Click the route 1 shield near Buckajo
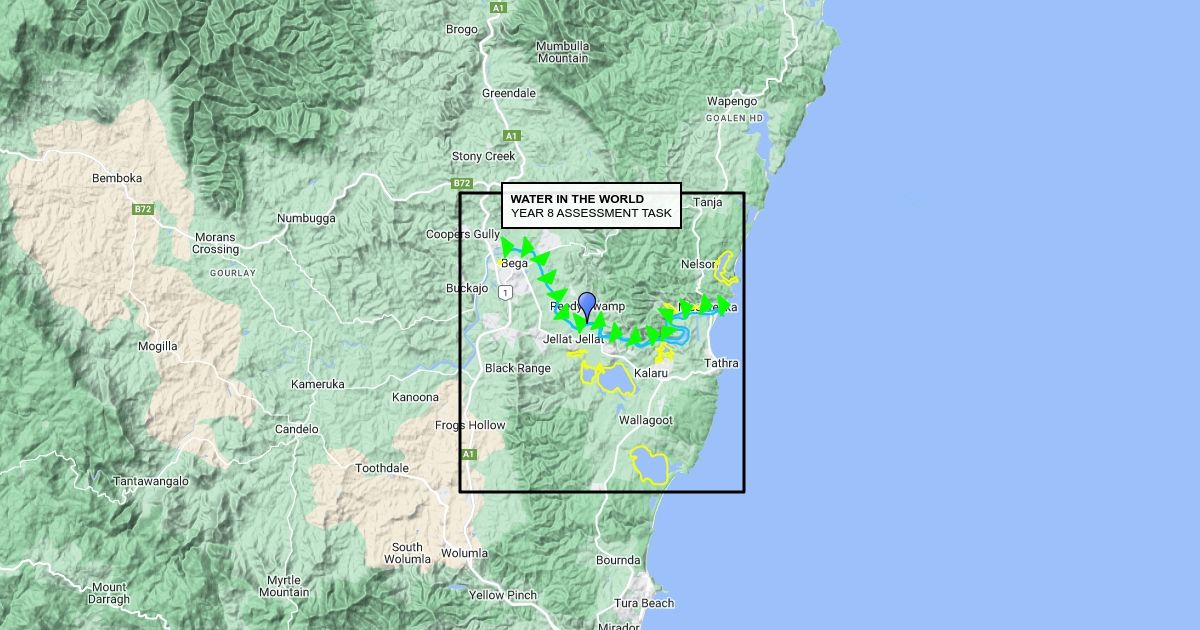Screen dimensions: 1200x630 tap(507, 292)
